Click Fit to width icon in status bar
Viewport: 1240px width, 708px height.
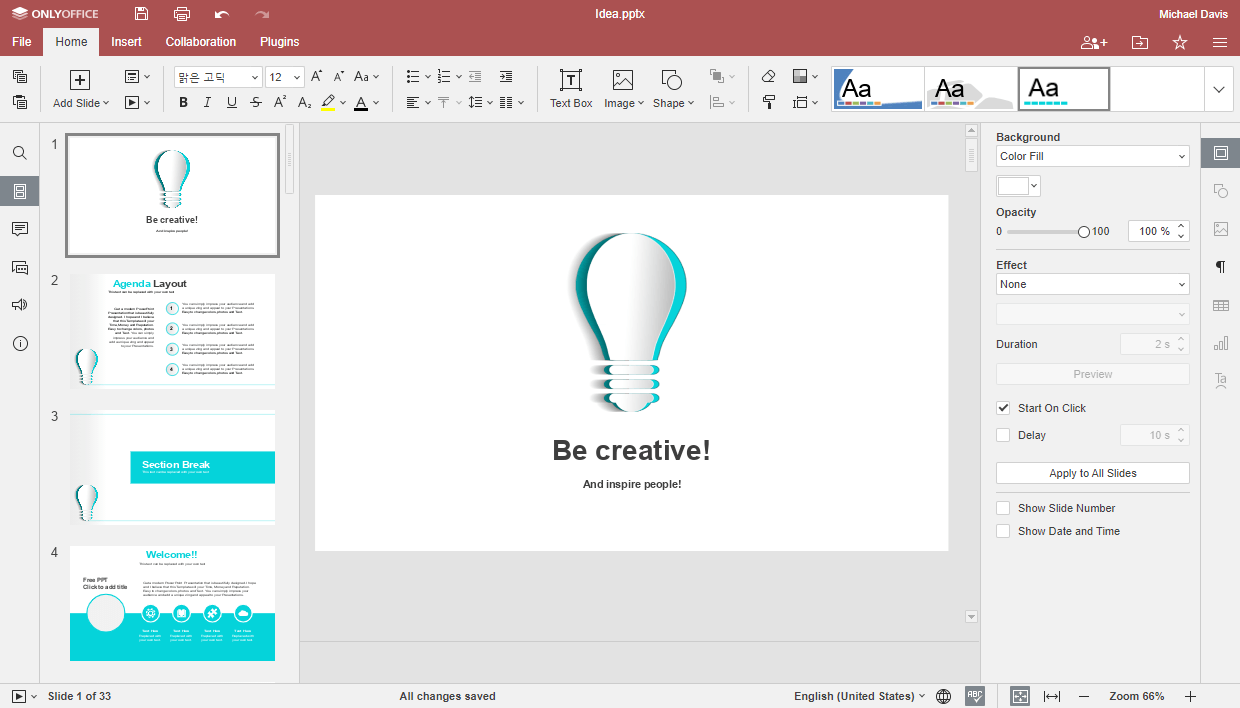[1052, 696]
